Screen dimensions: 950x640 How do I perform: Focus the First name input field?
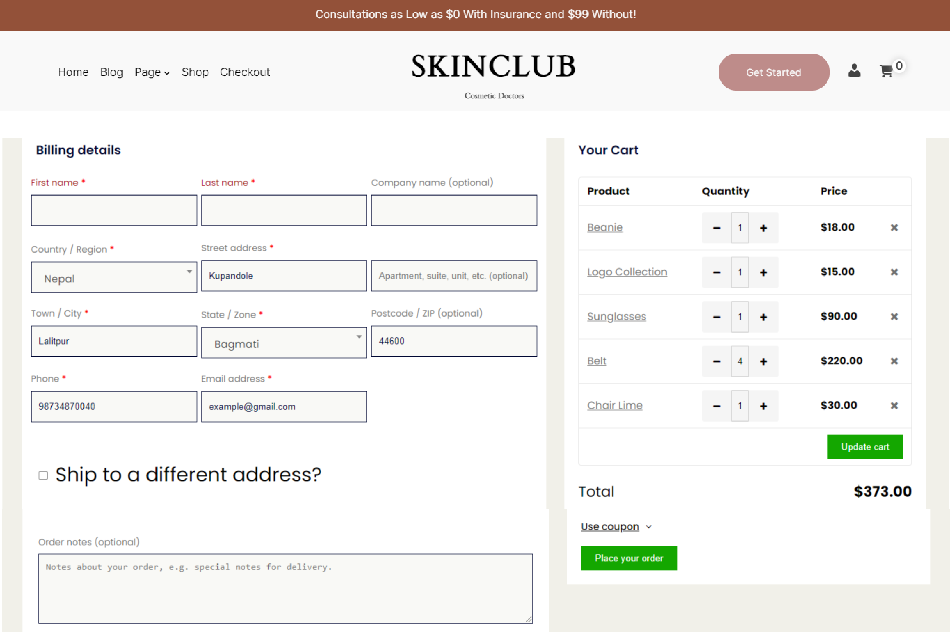click(114, 210)
